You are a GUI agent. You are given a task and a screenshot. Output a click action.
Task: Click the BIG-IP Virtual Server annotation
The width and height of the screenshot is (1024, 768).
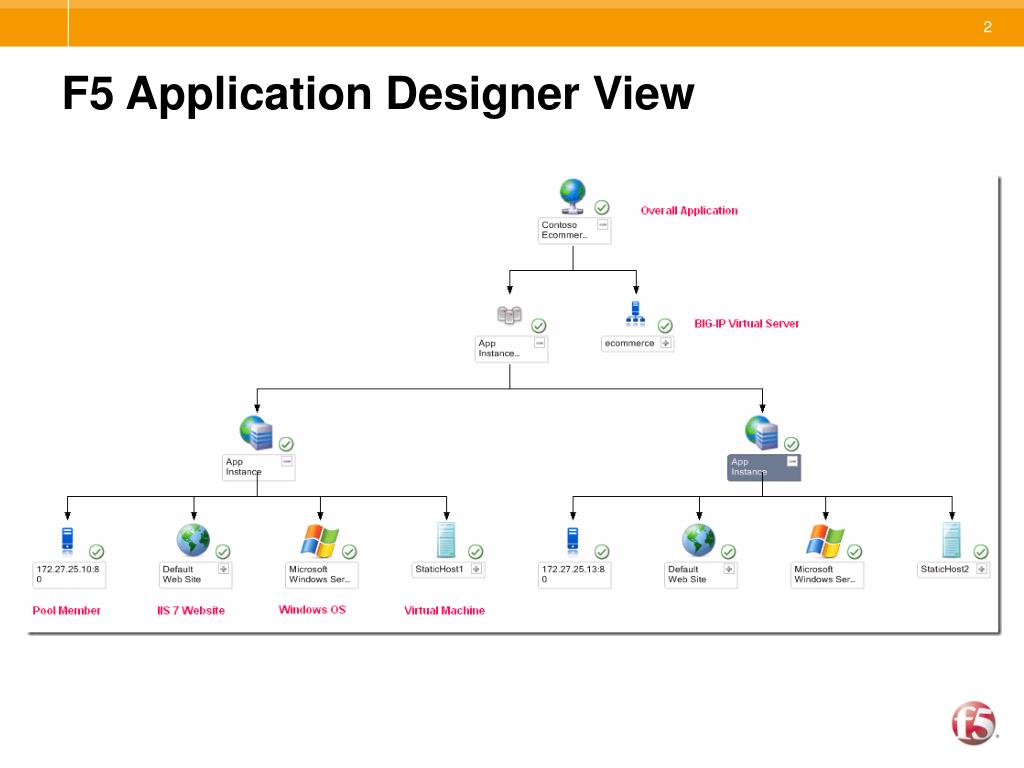[x=746, y=323]
